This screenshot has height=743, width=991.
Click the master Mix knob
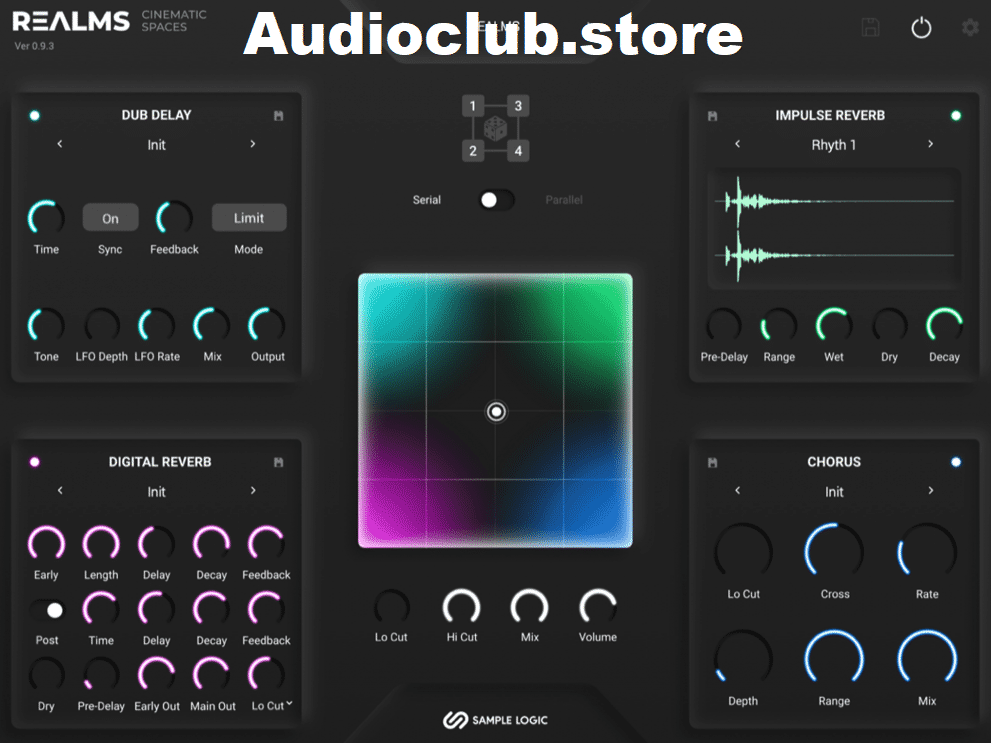[x=530, y=608]
